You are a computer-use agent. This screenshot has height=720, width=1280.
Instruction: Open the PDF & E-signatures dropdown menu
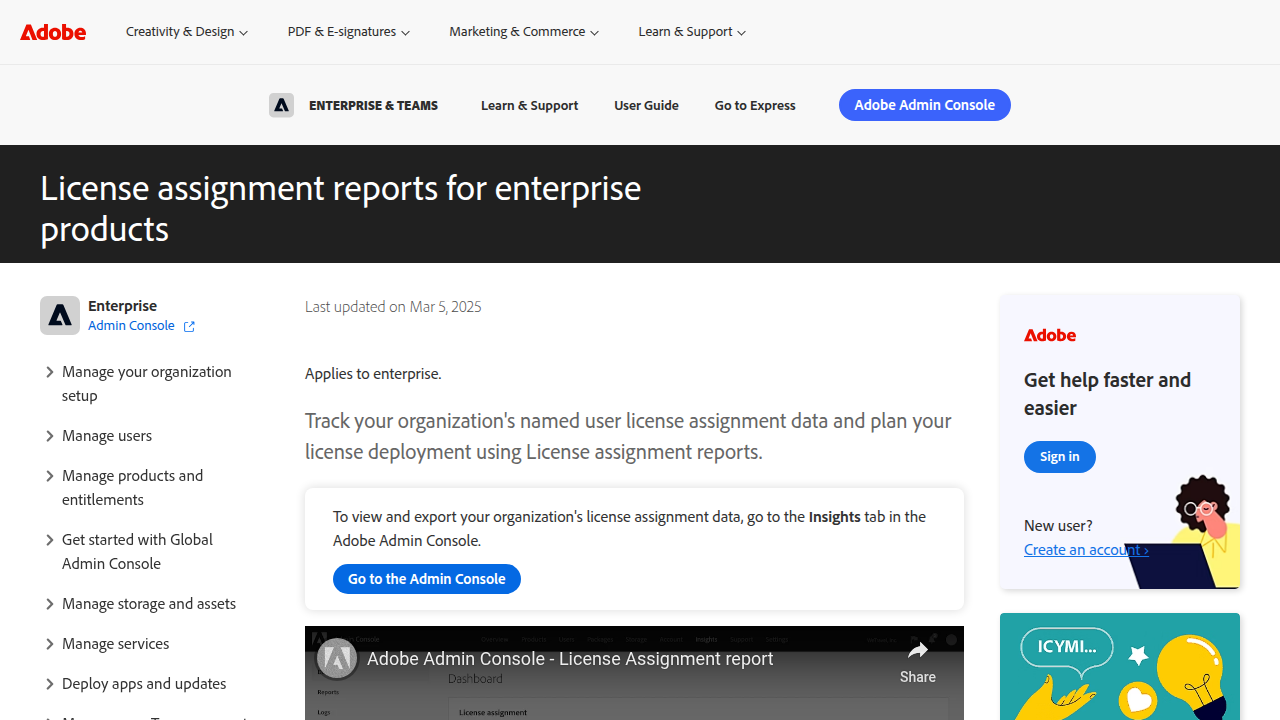pyautogui.click(x=349, y=32)
